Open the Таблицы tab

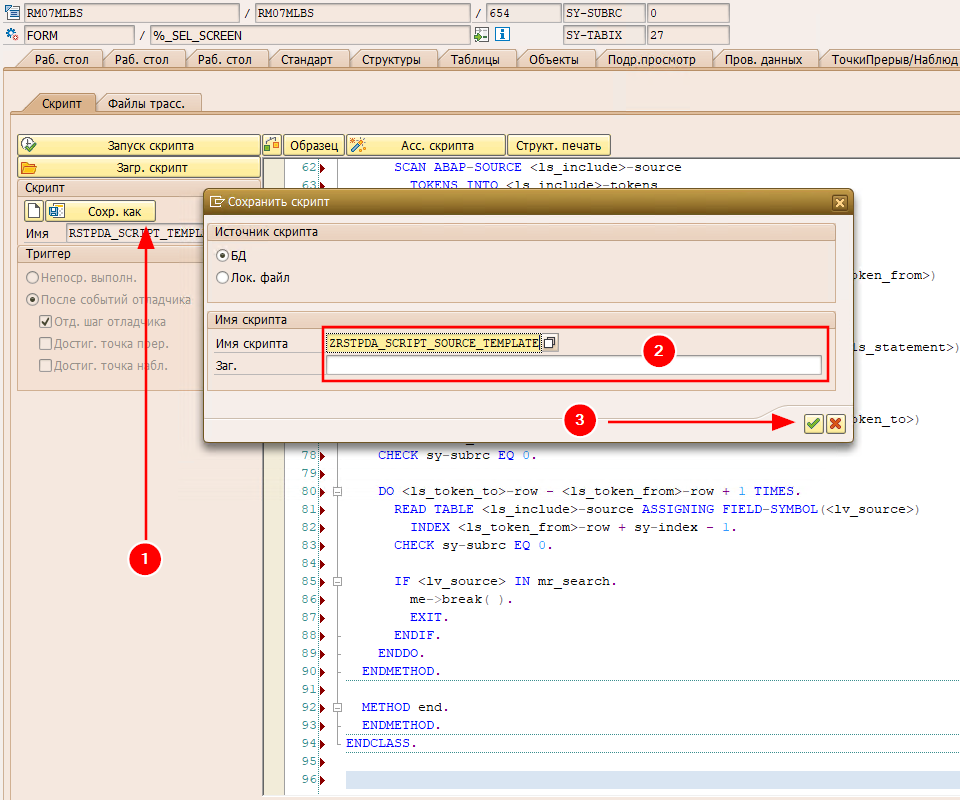(476, 59)
